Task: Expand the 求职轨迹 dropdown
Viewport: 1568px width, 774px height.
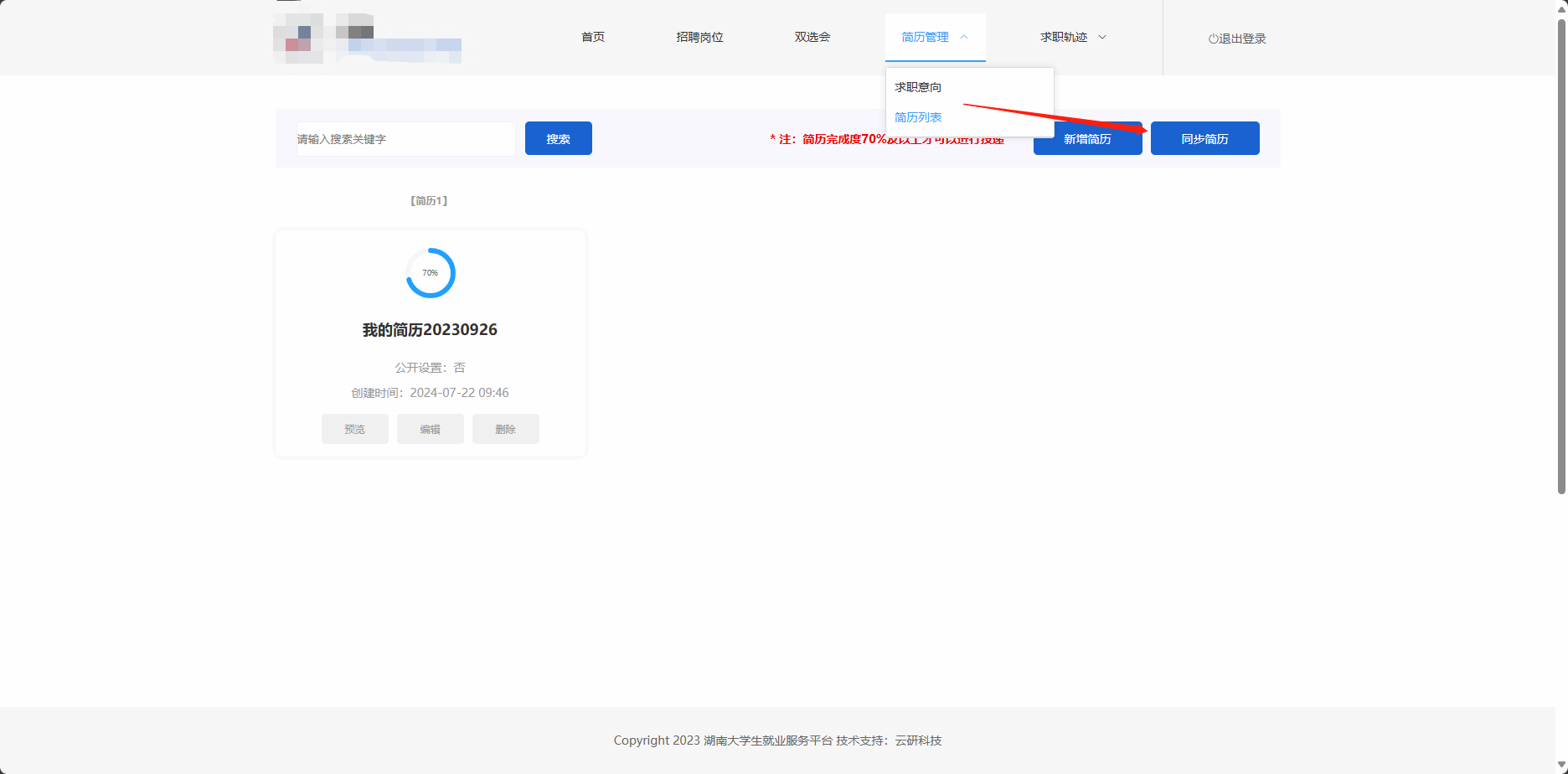Action: click(x=1102, y=37)
